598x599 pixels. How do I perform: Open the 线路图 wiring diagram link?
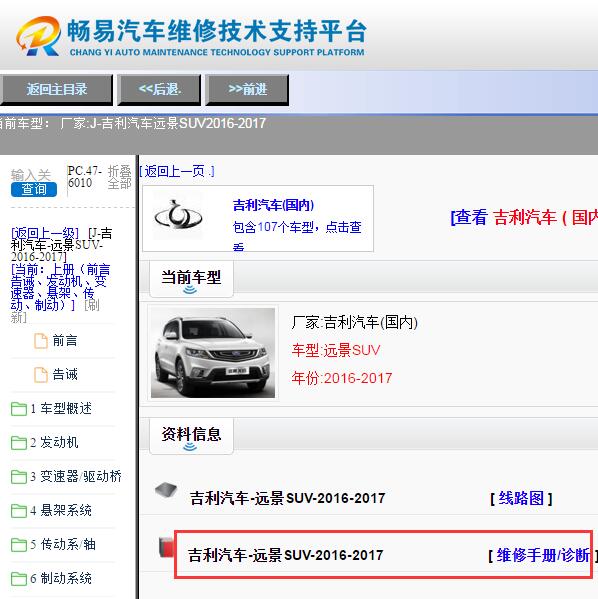[x=521, y=498]
